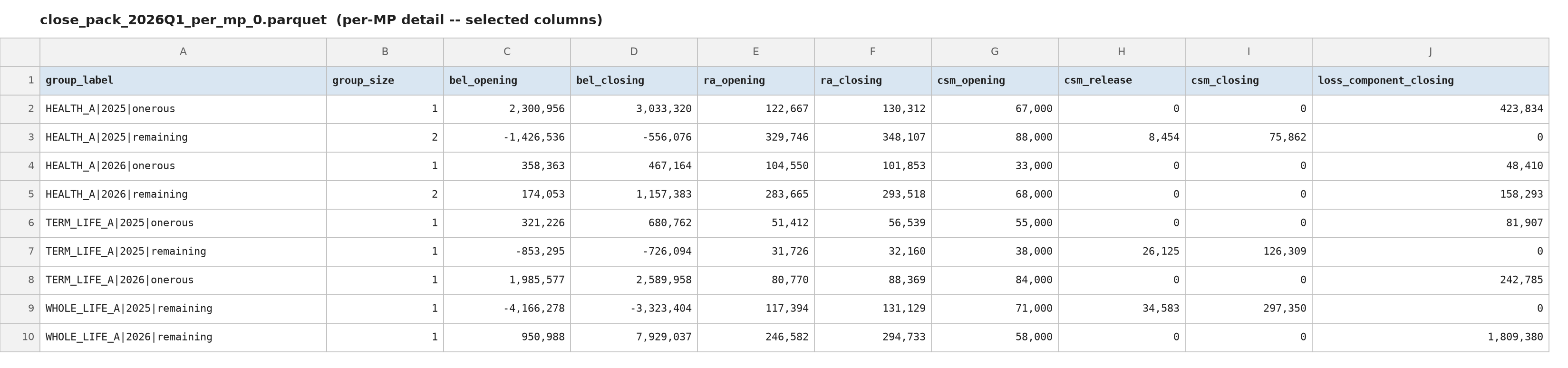This screenshot has width=1568, height=368.
Task: Click bel_closing value 467,164
Action: pos(634,167)
